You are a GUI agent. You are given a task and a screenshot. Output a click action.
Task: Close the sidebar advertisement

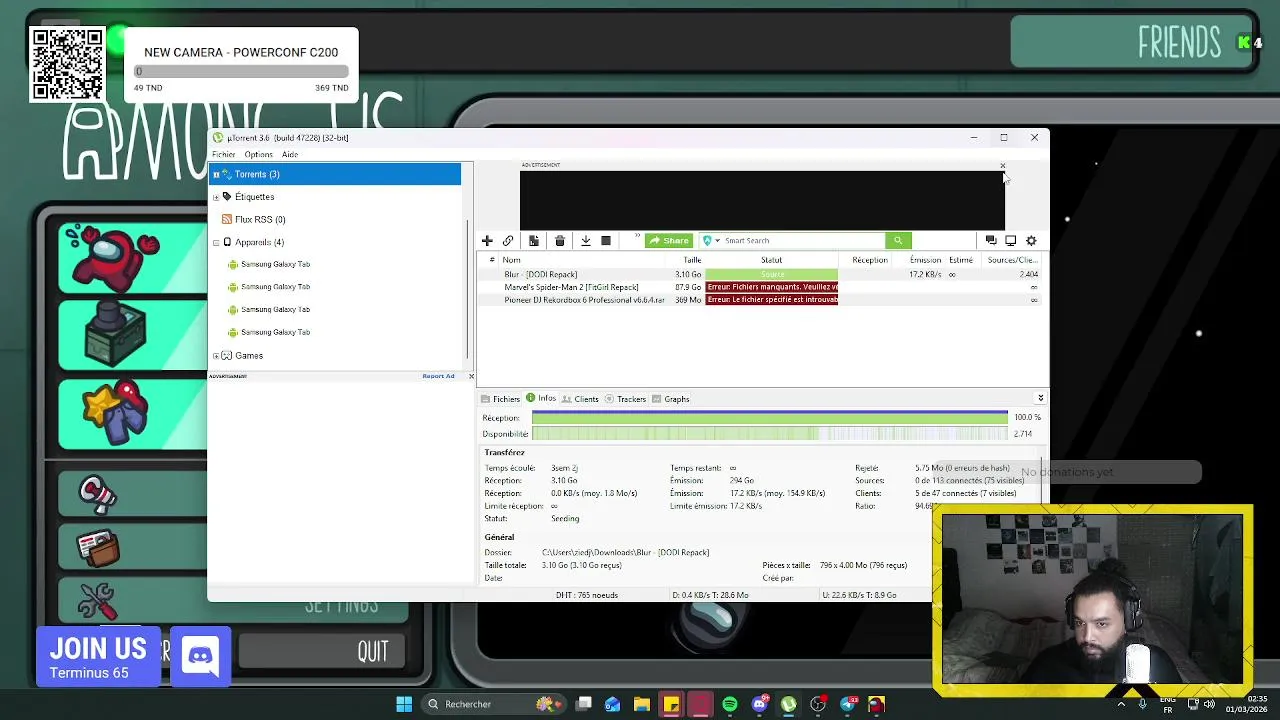(471, 376)
